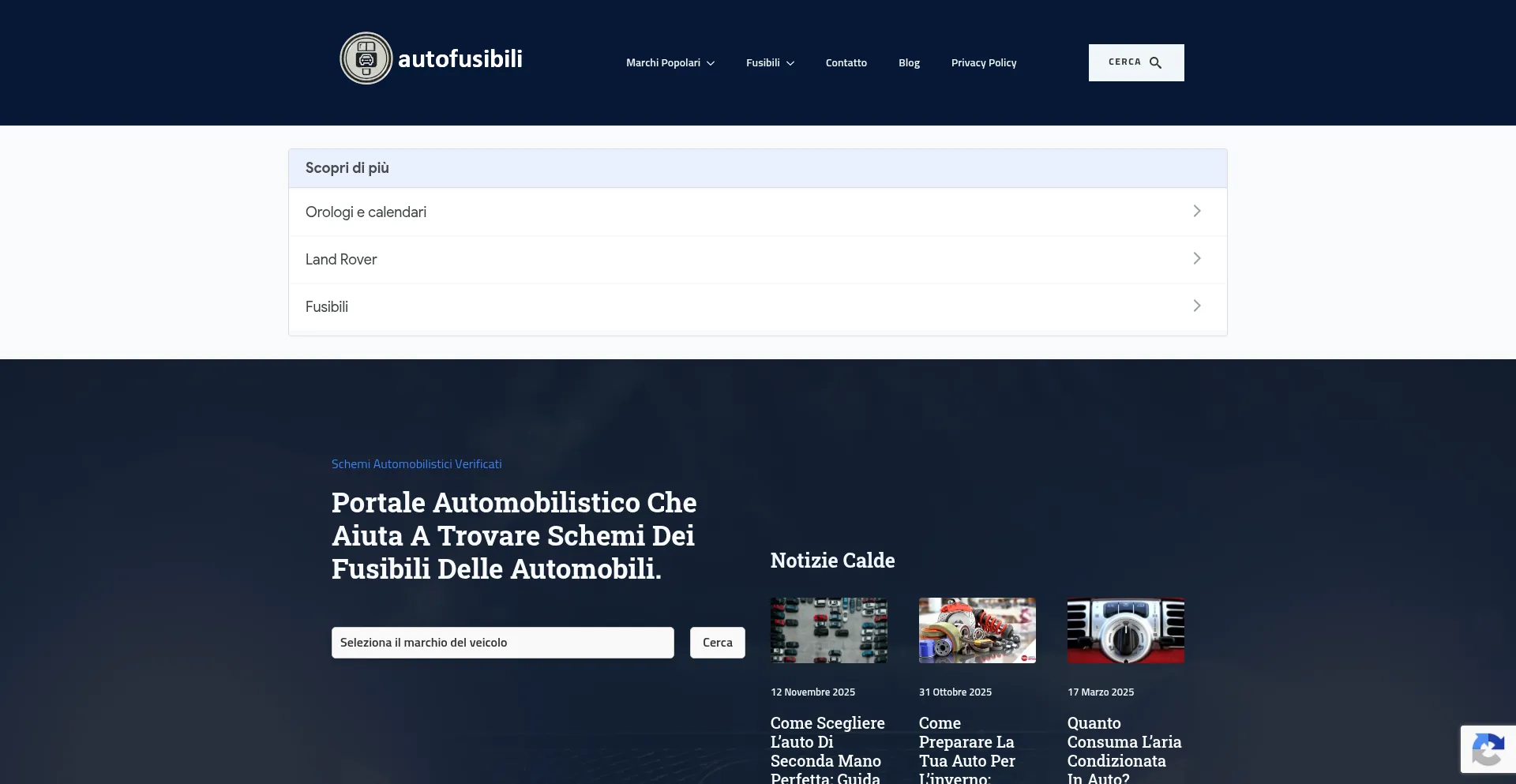Open the Land Rover row
This screenshot has width=1516, height=784.
[x=758, y=259]
